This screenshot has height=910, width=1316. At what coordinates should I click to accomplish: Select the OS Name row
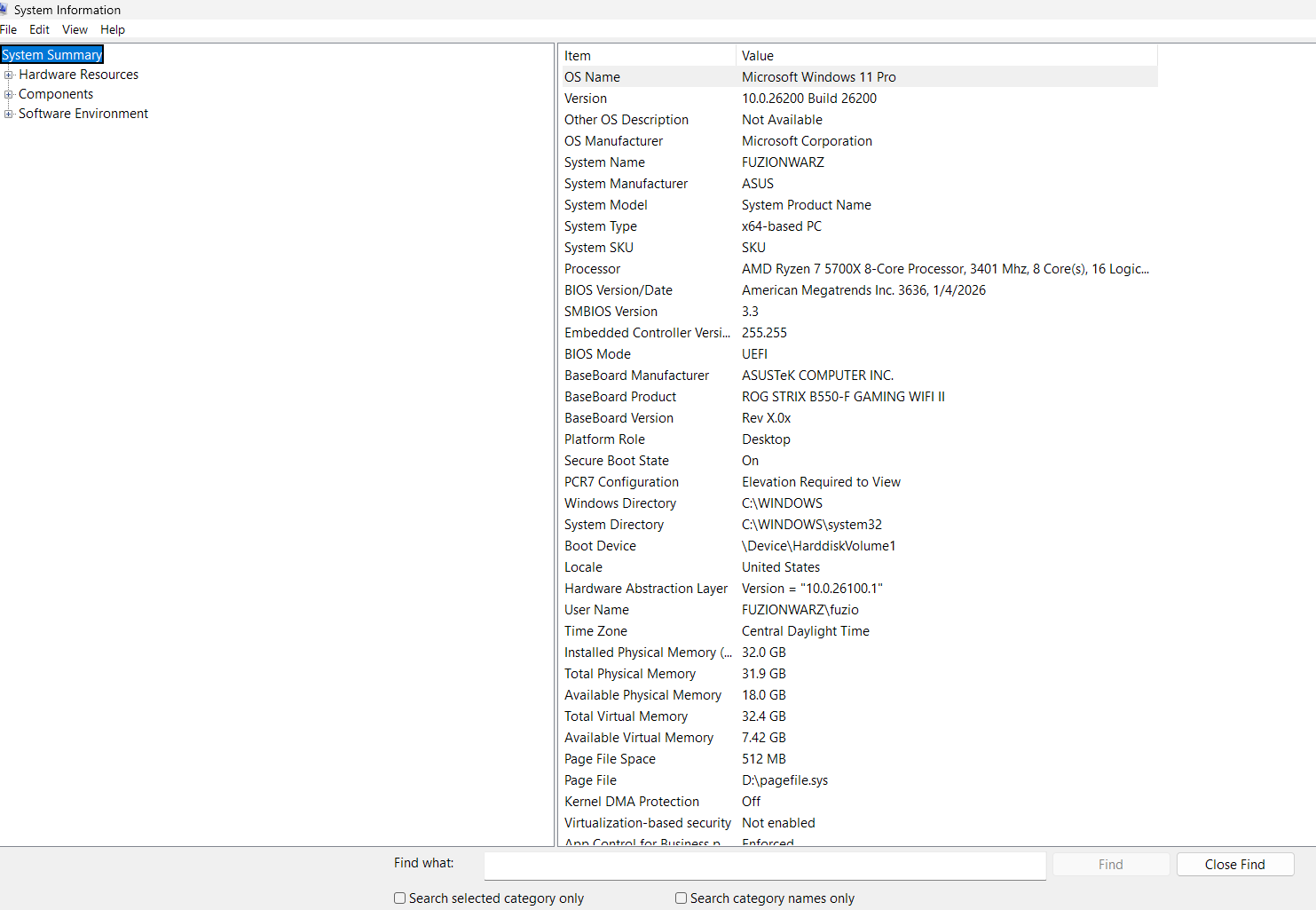(859, 77)
